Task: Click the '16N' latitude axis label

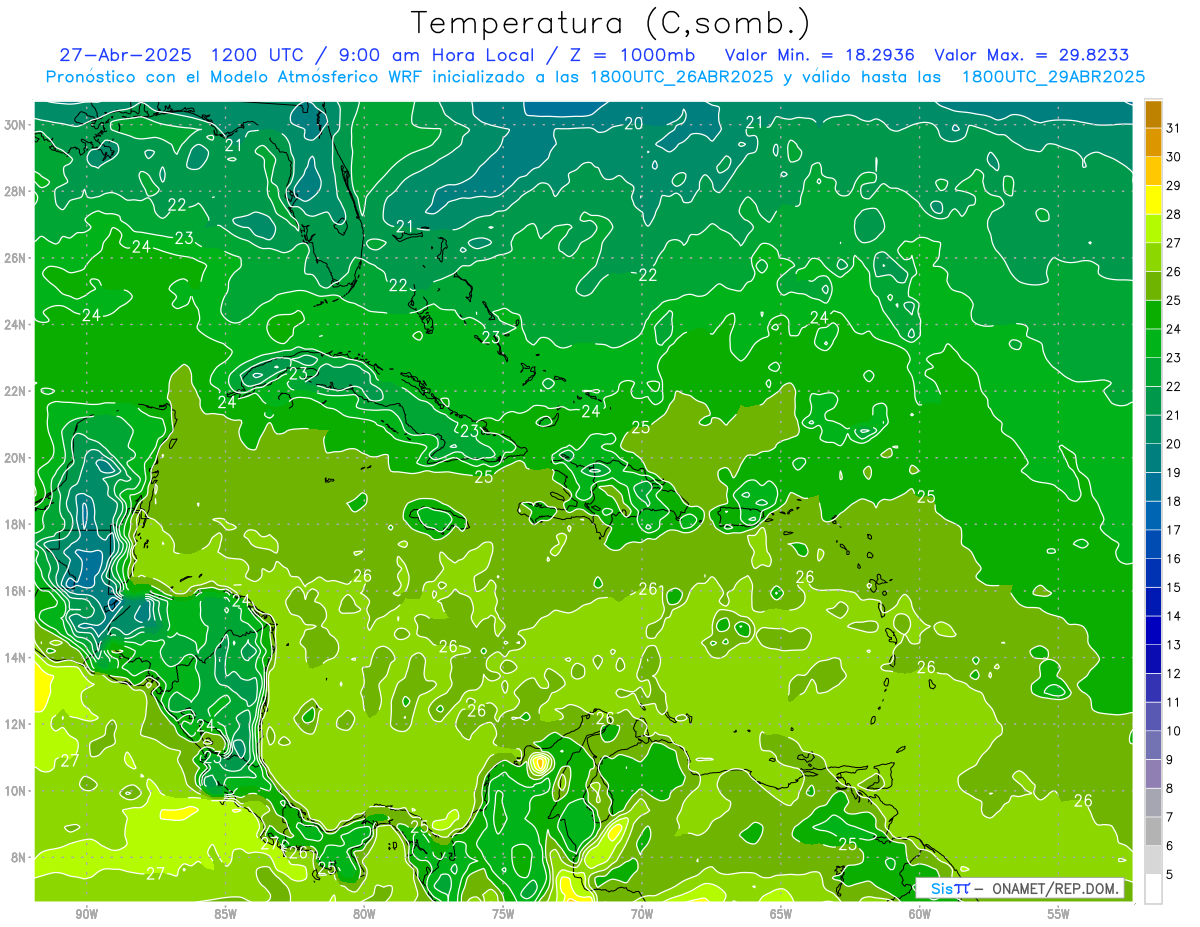Action: coord(15,591)
